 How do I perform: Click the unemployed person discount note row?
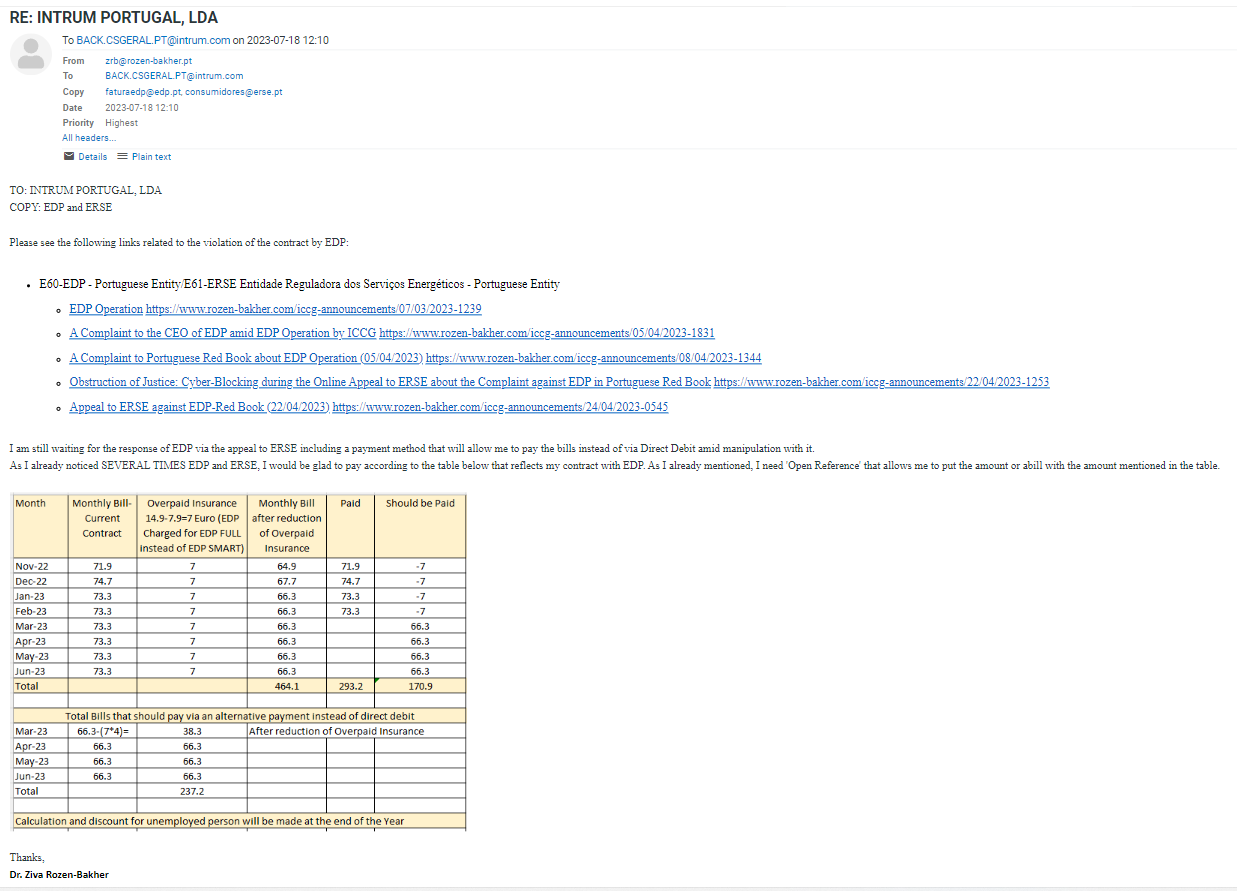(240, 821)
